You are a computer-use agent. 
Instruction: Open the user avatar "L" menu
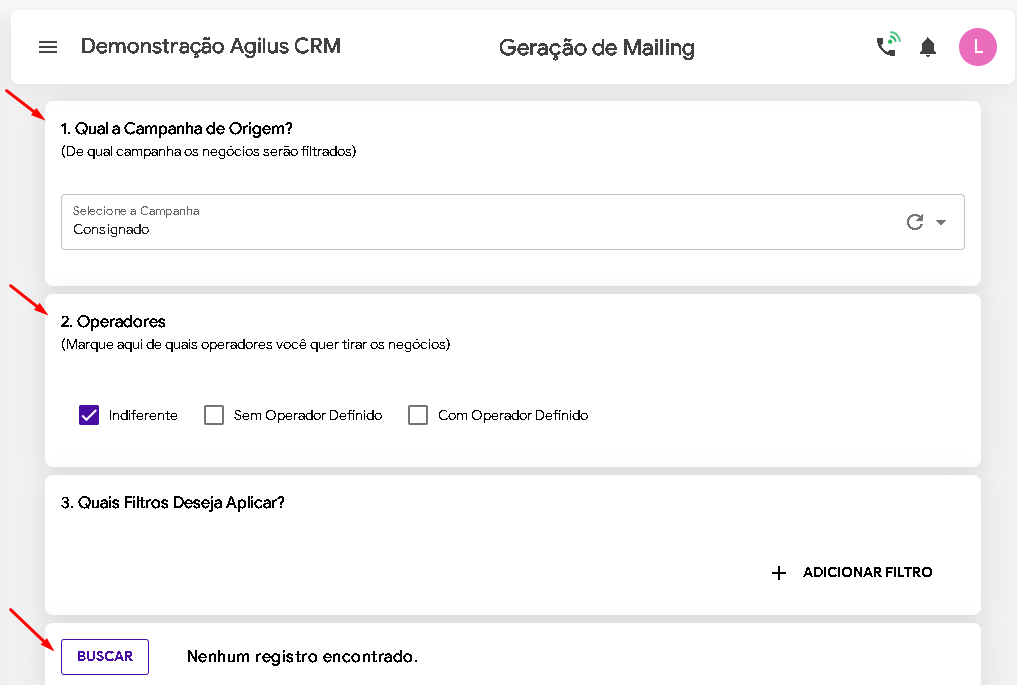click(x=977, y=47)
